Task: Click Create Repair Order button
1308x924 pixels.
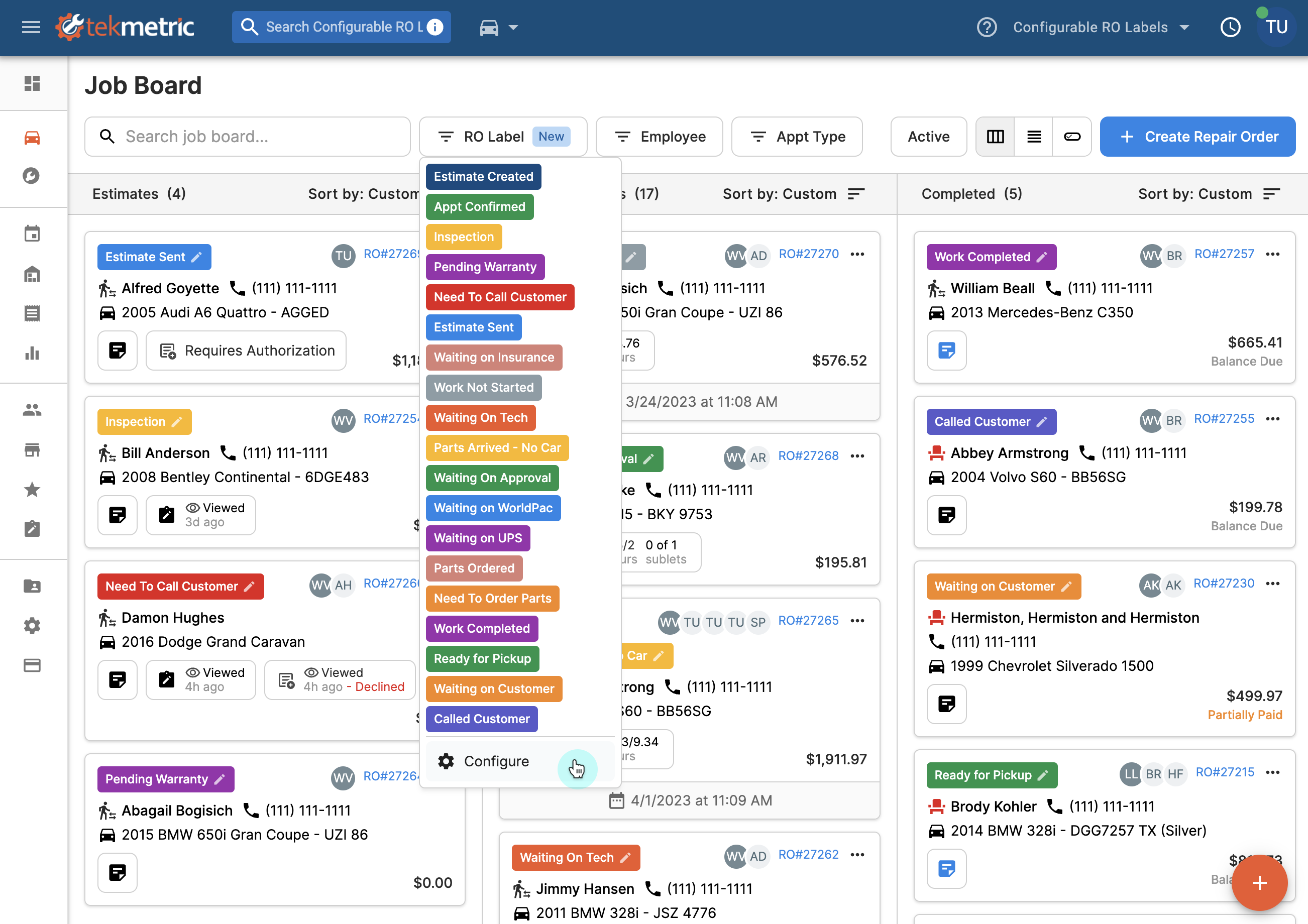Action: pyautogui.click(x=1197, y=137)
